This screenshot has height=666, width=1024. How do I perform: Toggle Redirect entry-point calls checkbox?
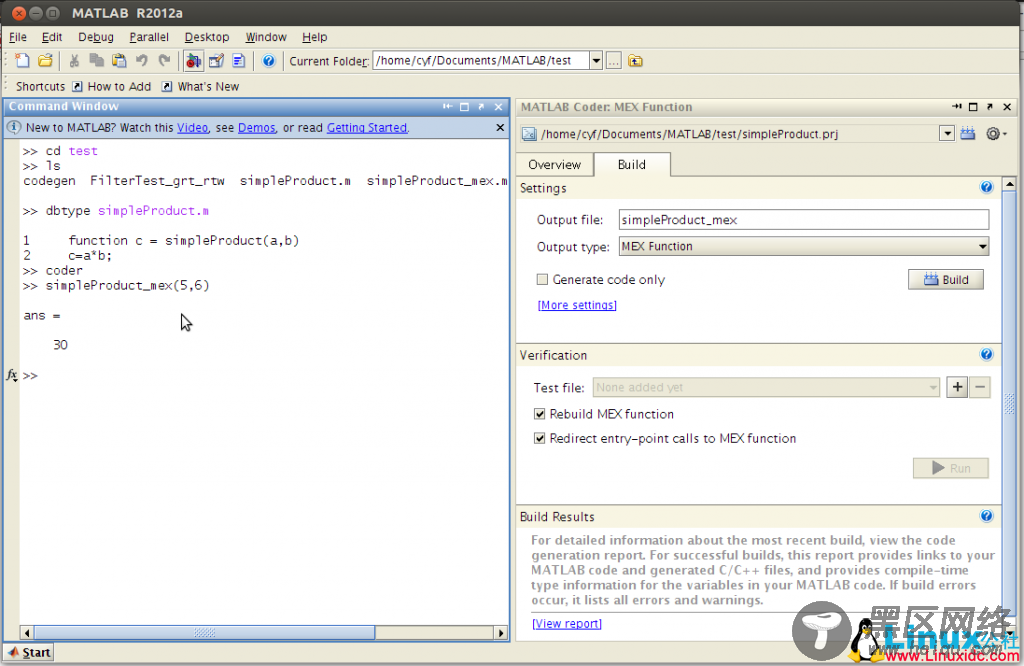[539, 438]
